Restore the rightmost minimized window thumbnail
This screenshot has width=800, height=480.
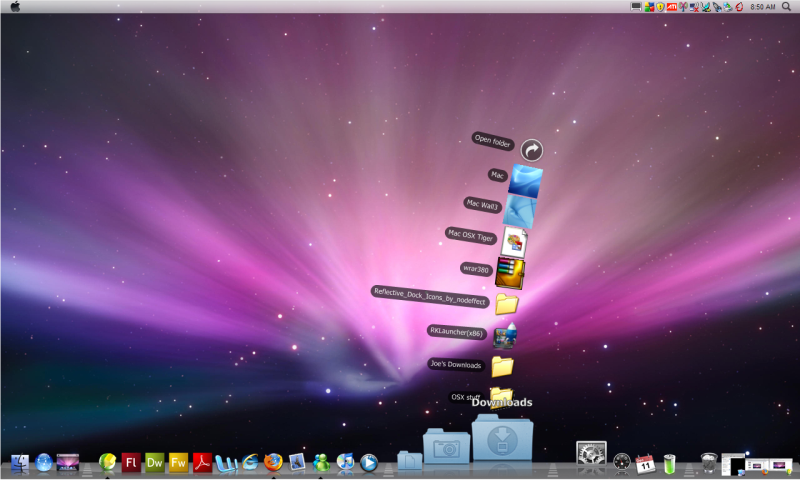click(x=781, y=465)
